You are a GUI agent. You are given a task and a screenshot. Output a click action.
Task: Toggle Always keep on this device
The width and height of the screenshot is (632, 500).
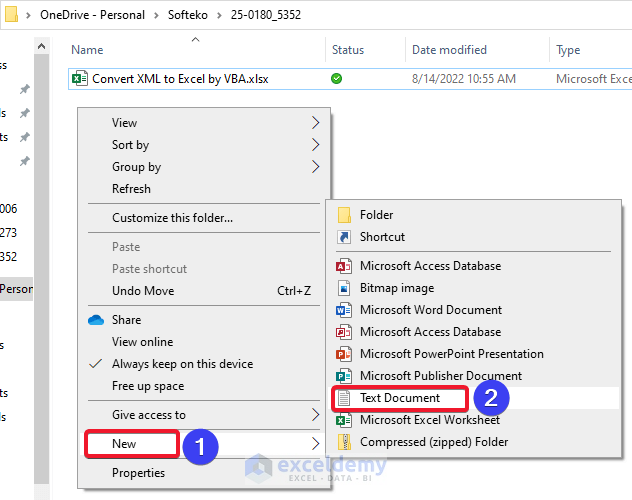click(182, 364)
